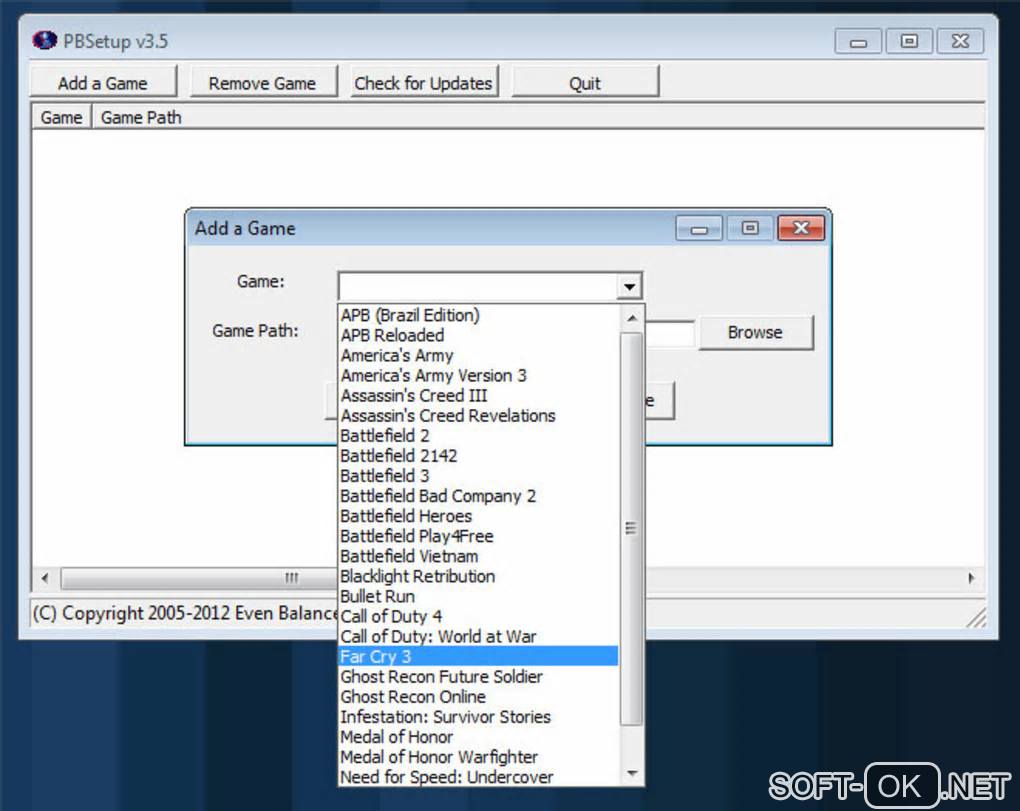The width and height of the screenshot is (1020, 811).
Task: Select Call of Duty 4
Action: coord(478,617)
